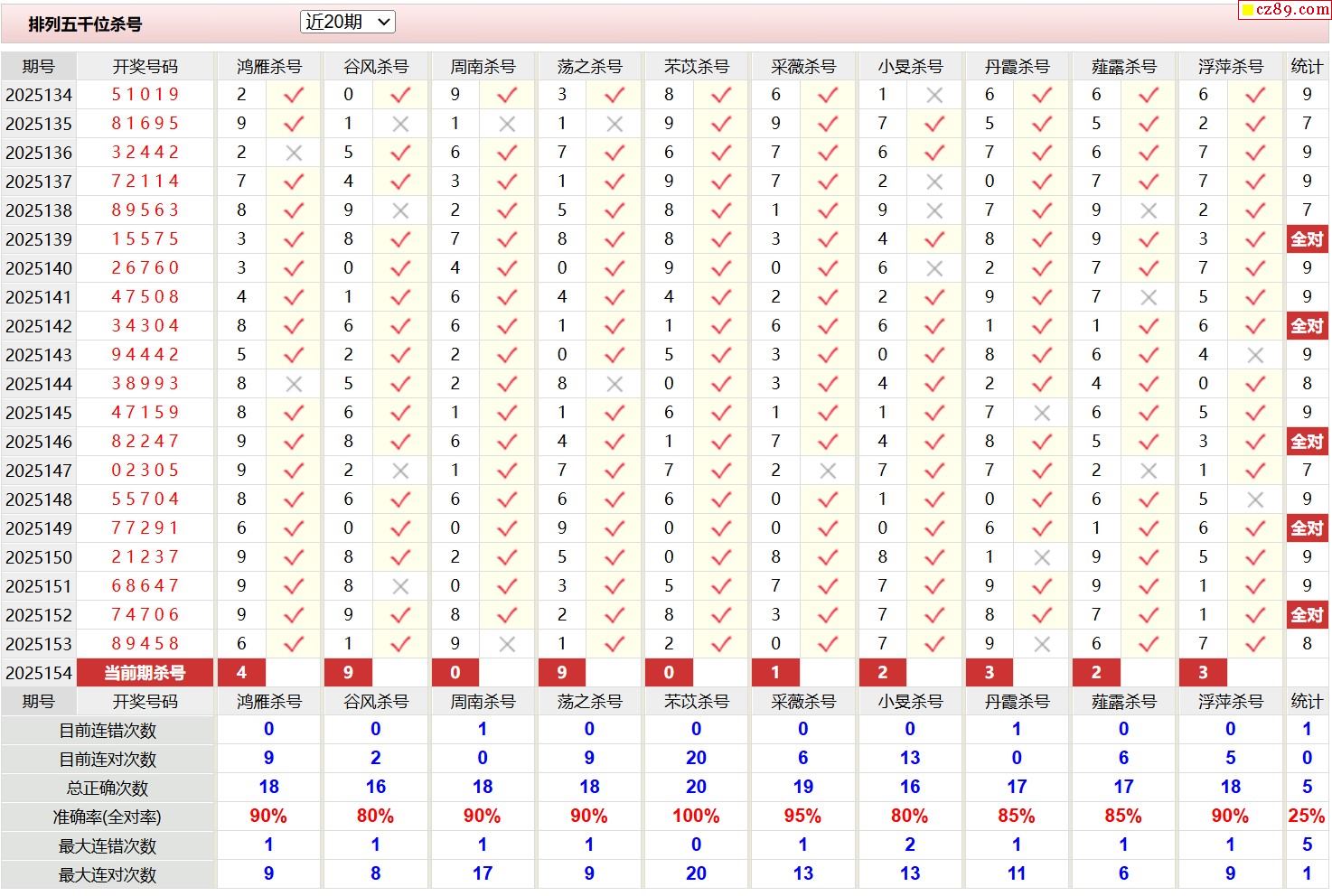Click the 最大连错次数 row label
The width and height of the screenshot is (1332, 896).
coord(108,846)
